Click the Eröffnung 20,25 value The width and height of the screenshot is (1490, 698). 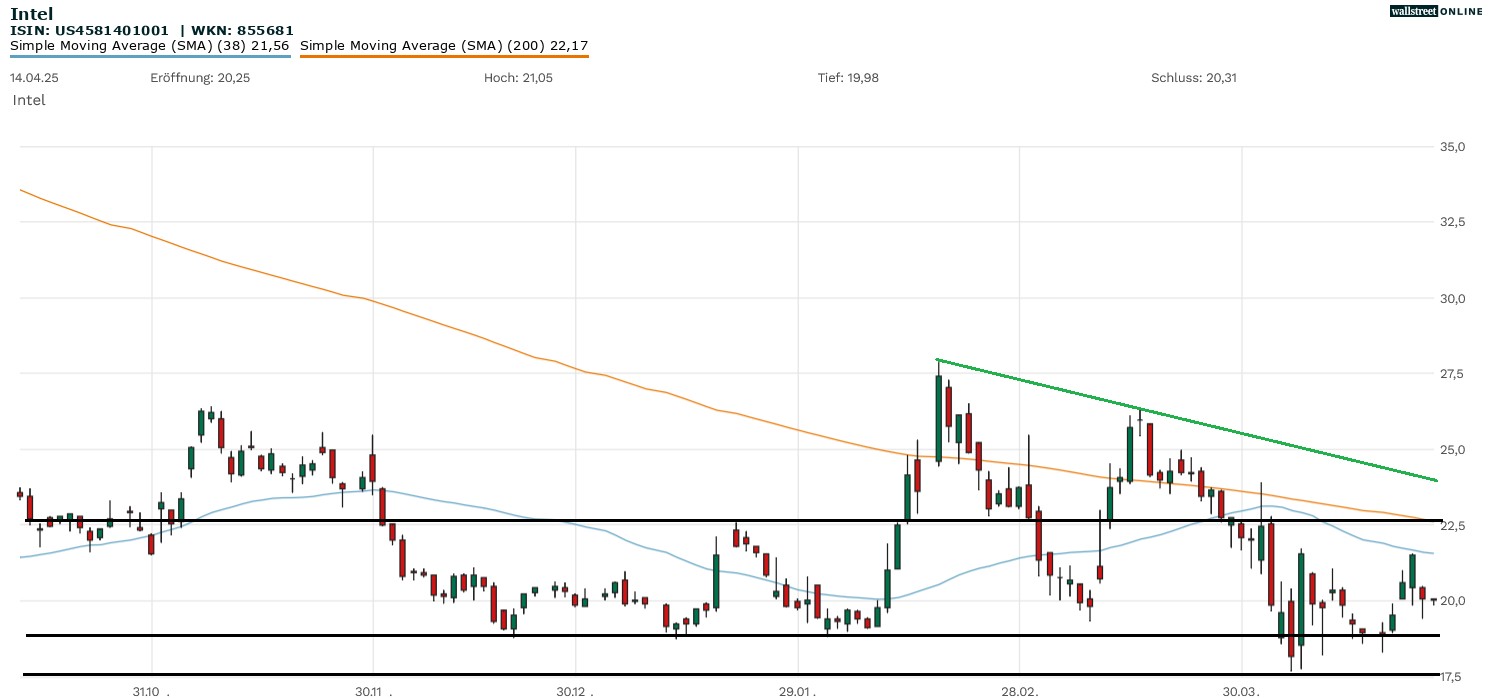click(200, 78)
